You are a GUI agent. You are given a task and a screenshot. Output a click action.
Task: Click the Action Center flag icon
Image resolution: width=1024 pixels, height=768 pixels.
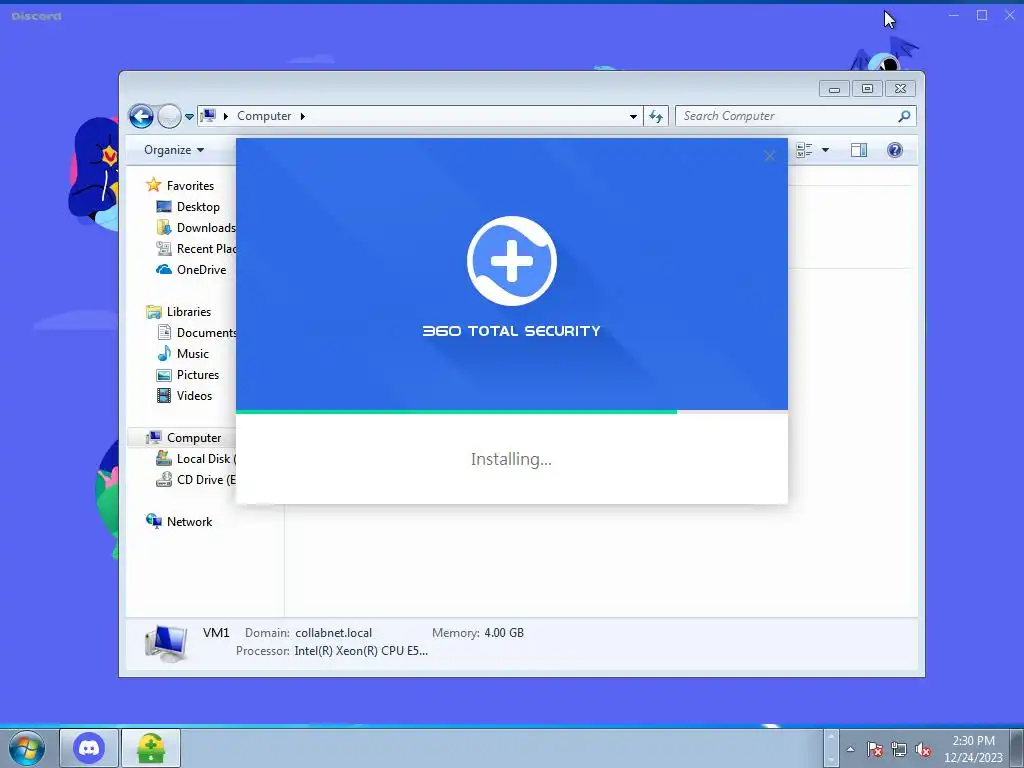click(874, 749)
